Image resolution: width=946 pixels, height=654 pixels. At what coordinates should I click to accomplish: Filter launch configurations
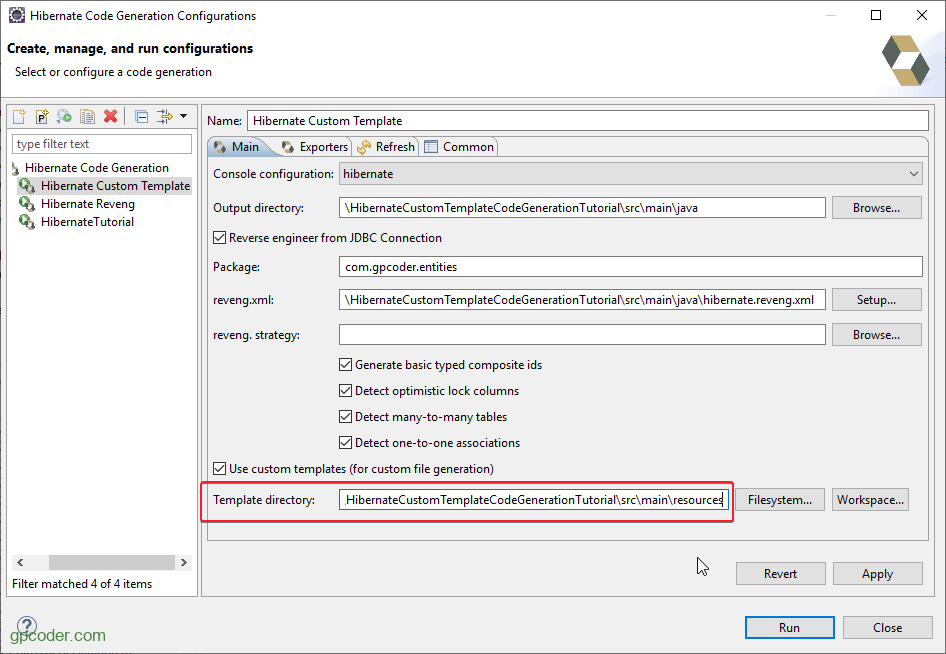pos(163,117)
